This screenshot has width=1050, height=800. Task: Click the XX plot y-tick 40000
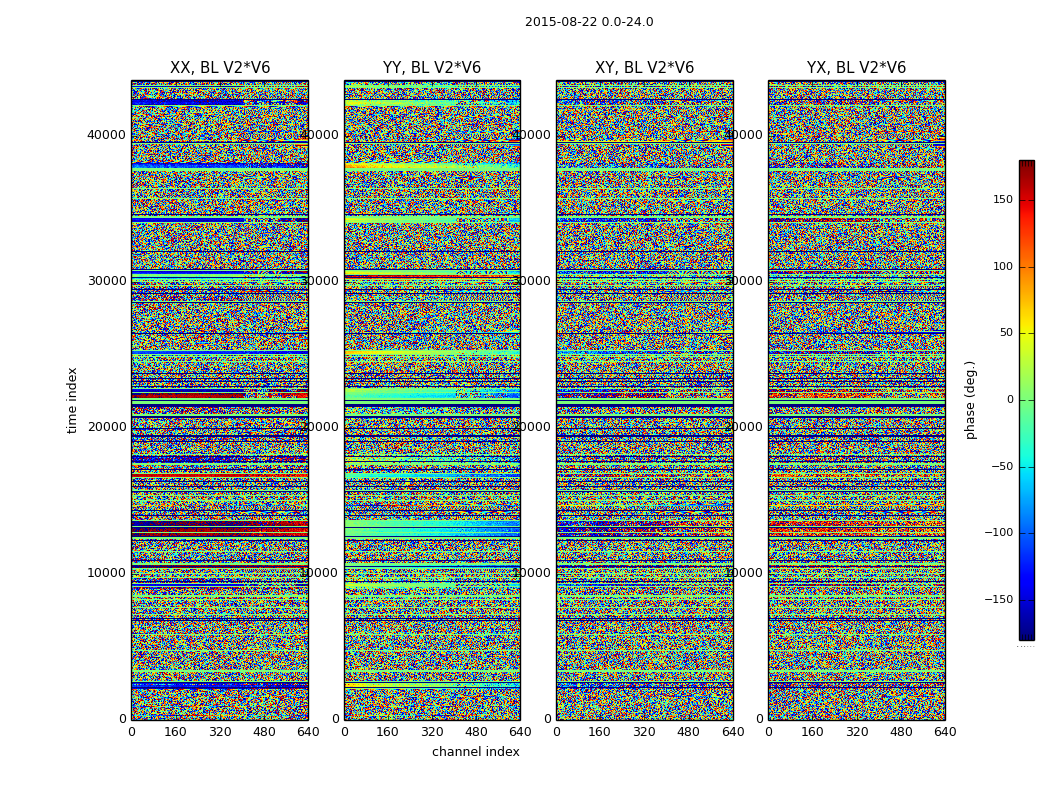click(x=106, y=135)
